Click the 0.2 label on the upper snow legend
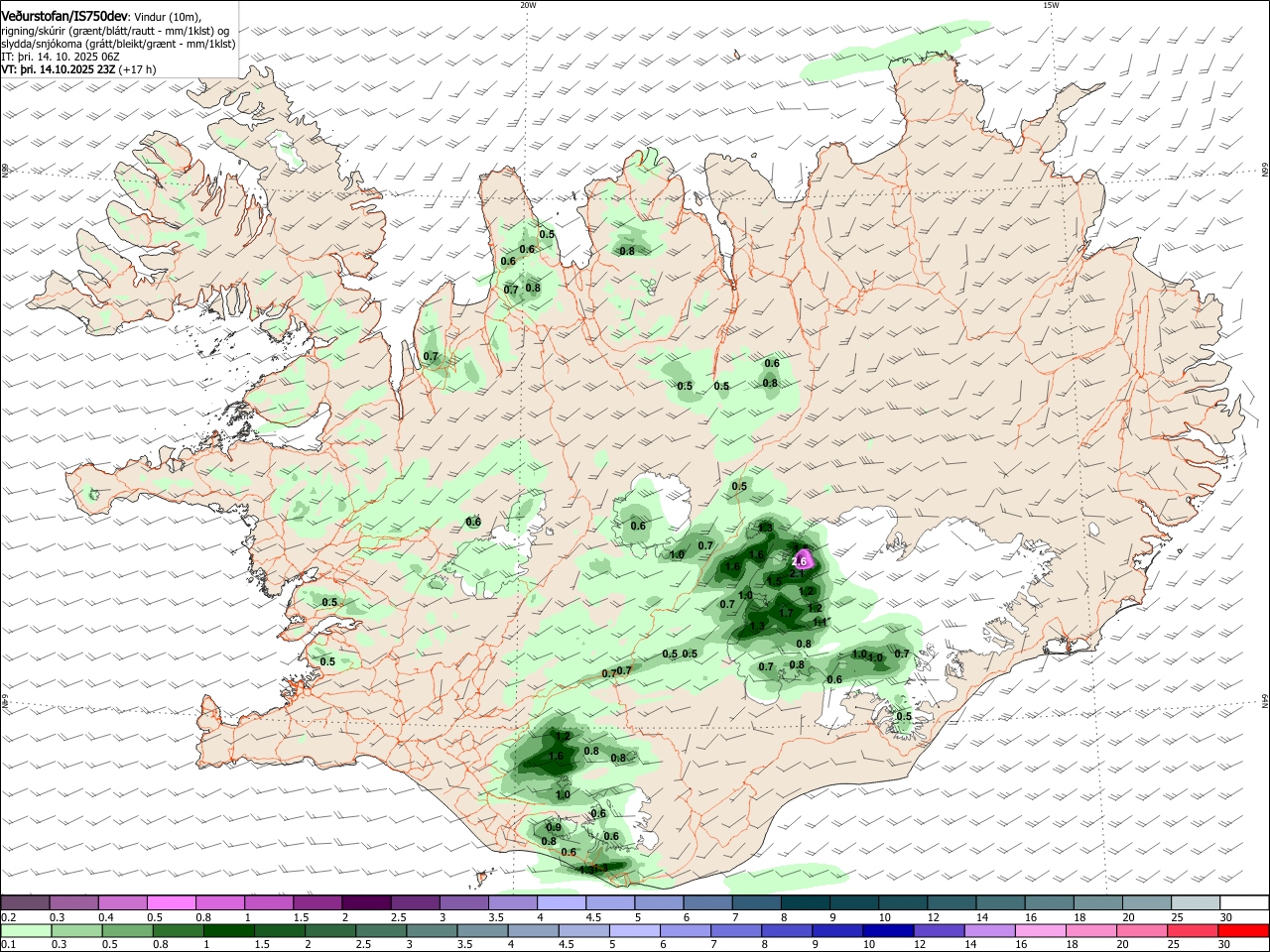Image resolution: width=1270 pixels, height=952 pixels. click(8, 917)
